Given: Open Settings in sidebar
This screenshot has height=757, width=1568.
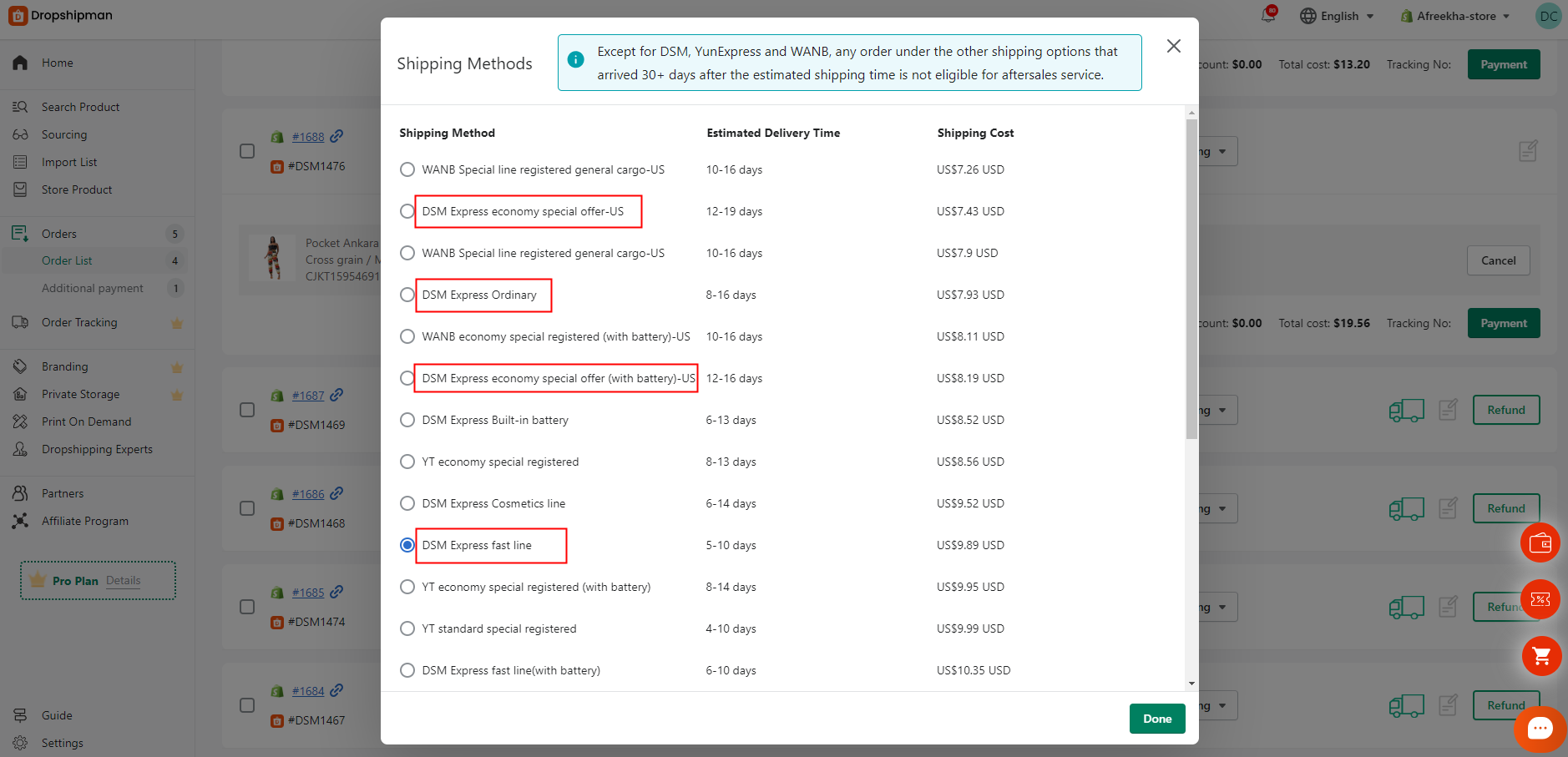Looking at the screenshot, I should (62, 743).
